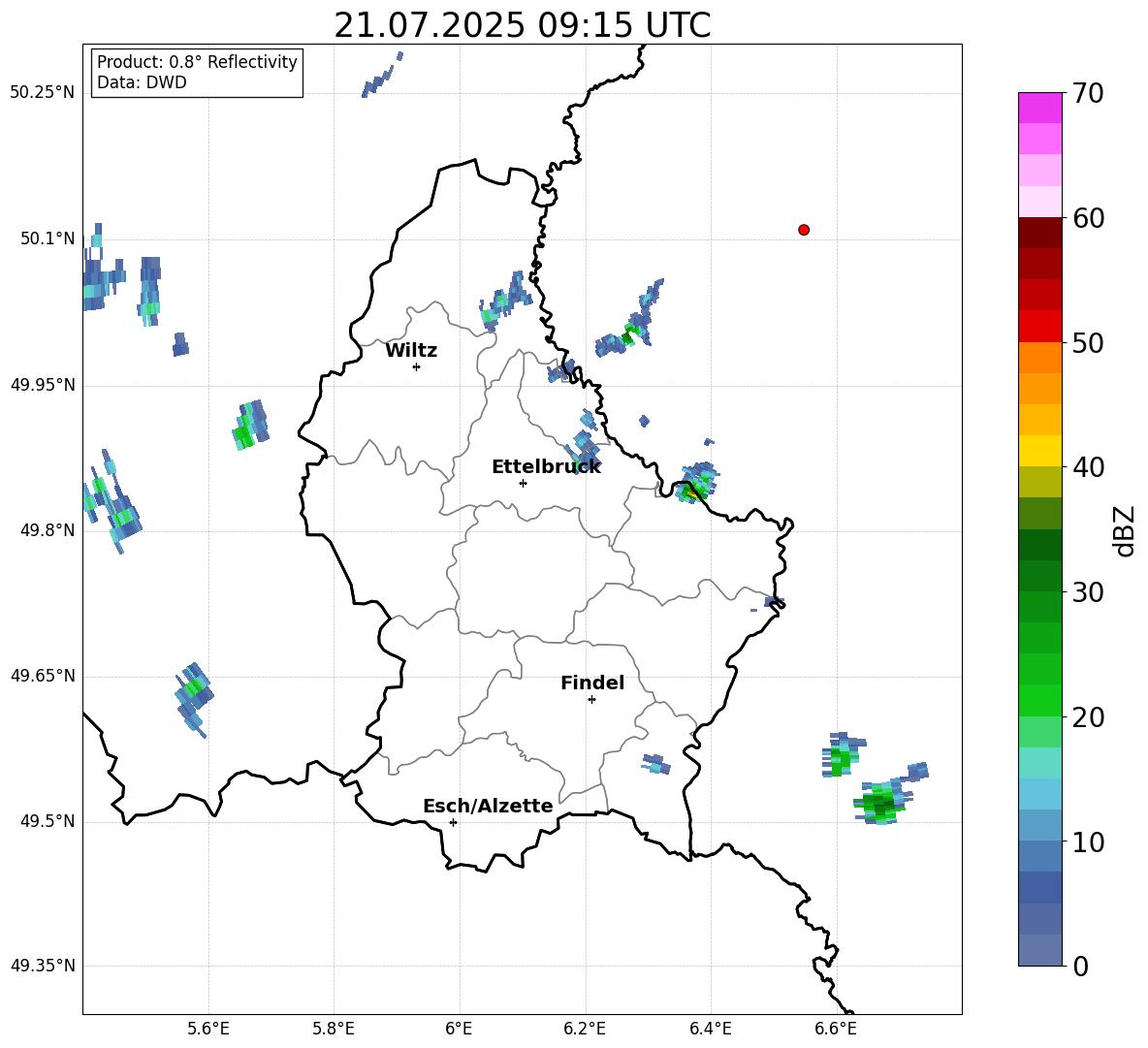Click the small radar echo east of Findel
The width and height of the screenshot is (1148, 1048).
coord(656,764)
